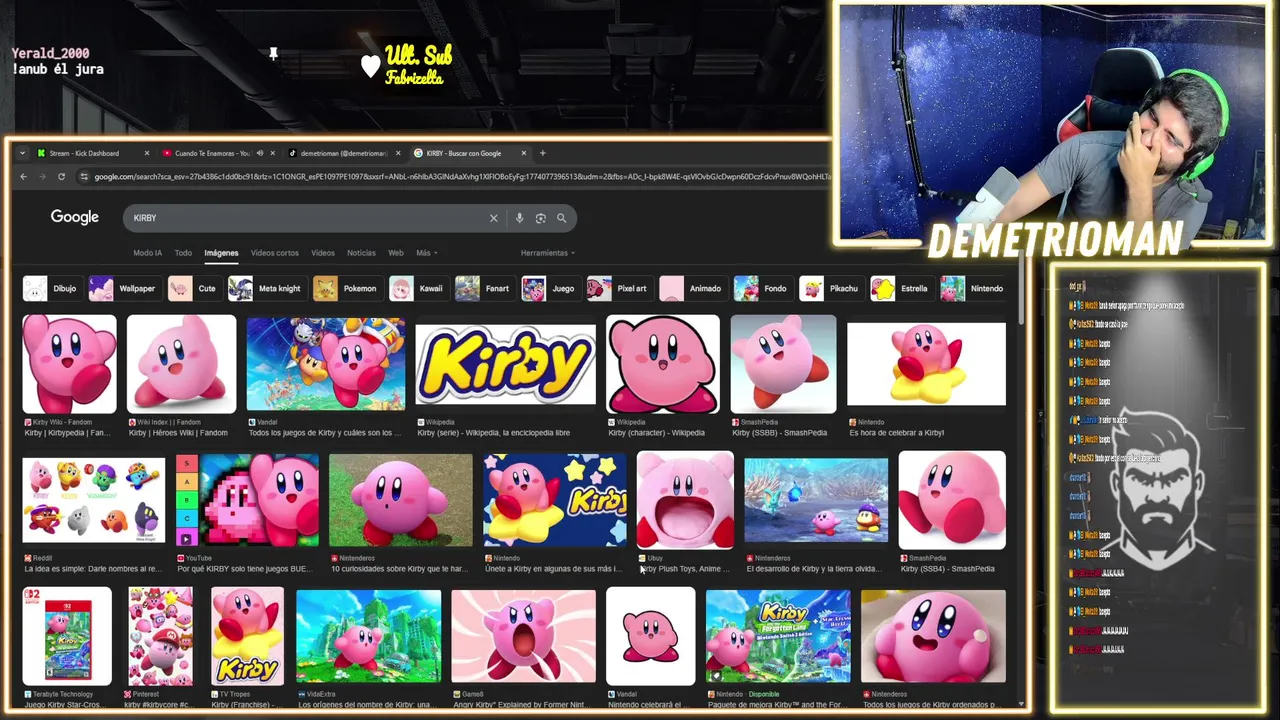Viewport: 1280px width, 720px height.
Task: Mute the Cuando Te Enamoras tab audio
Action: (x=259, y=153)
